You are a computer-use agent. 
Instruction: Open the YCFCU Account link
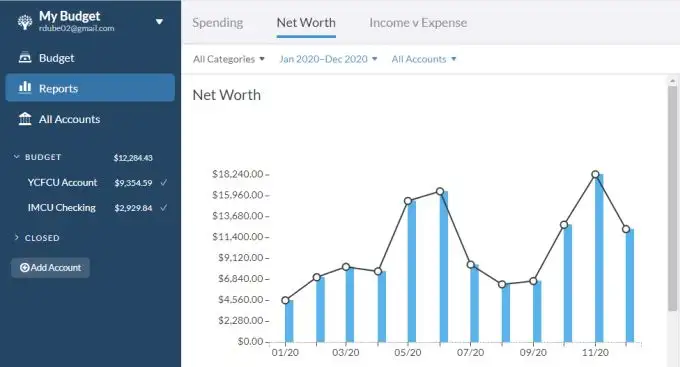62,183
